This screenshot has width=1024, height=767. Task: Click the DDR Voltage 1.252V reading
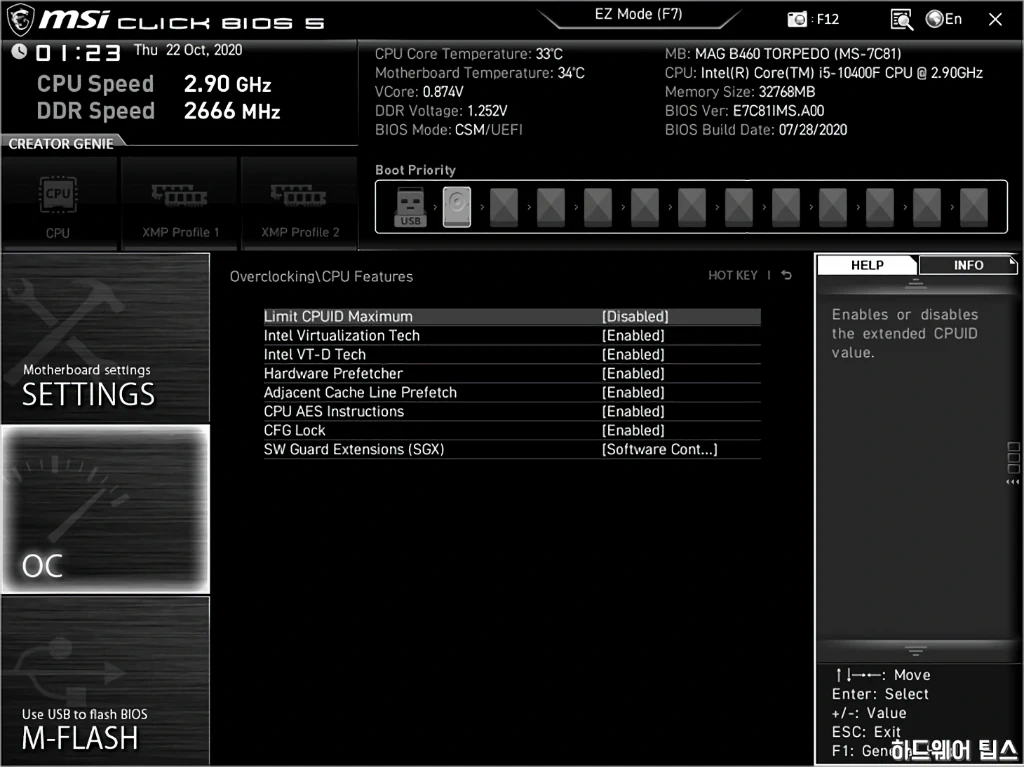coord(441,110)
